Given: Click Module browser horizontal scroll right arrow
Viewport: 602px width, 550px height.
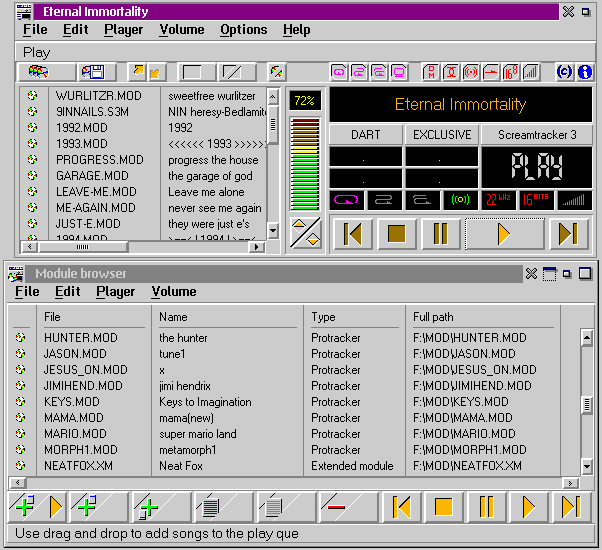Looking at the screenshot, I should (x=571, y=483).
